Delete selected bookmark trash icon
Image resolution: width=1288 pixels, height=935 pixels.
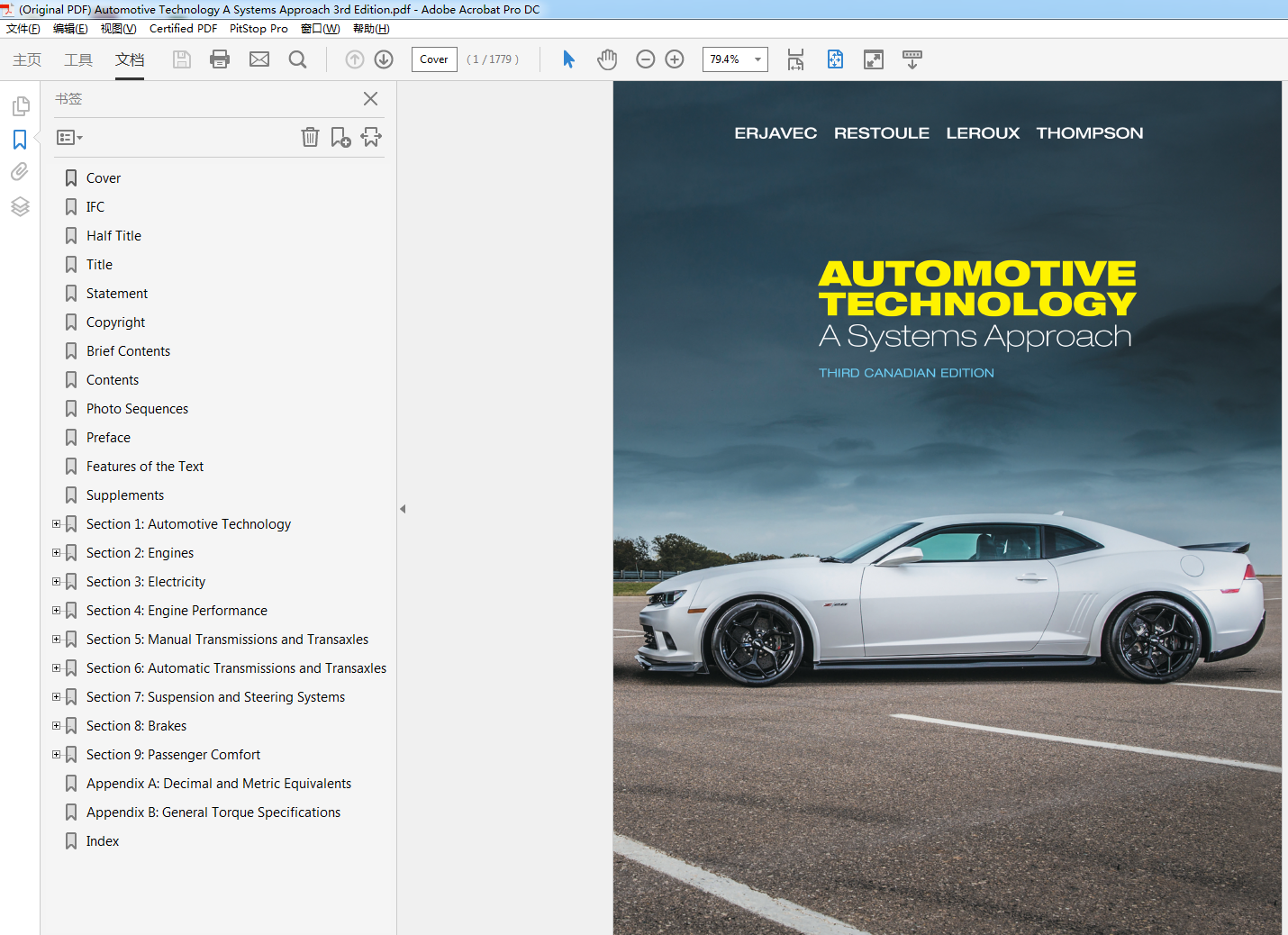pyautogui.click(x=310, y=137)
